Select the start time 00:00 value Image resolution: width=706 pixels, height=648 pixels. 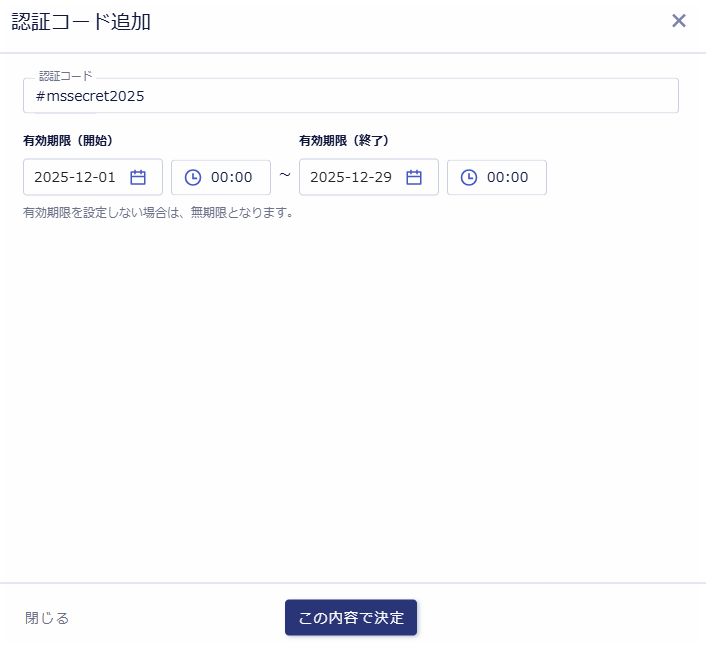231,177
